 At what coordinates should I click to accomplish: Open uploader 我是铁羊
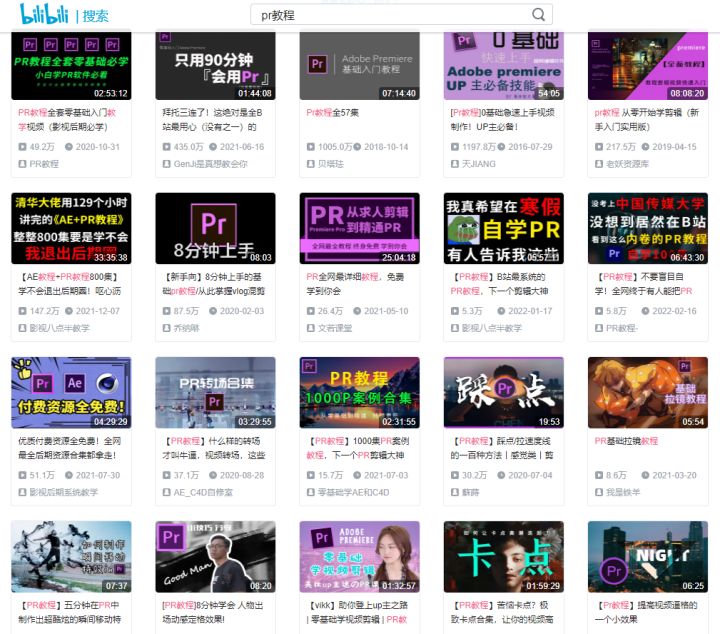pos(623,493)
